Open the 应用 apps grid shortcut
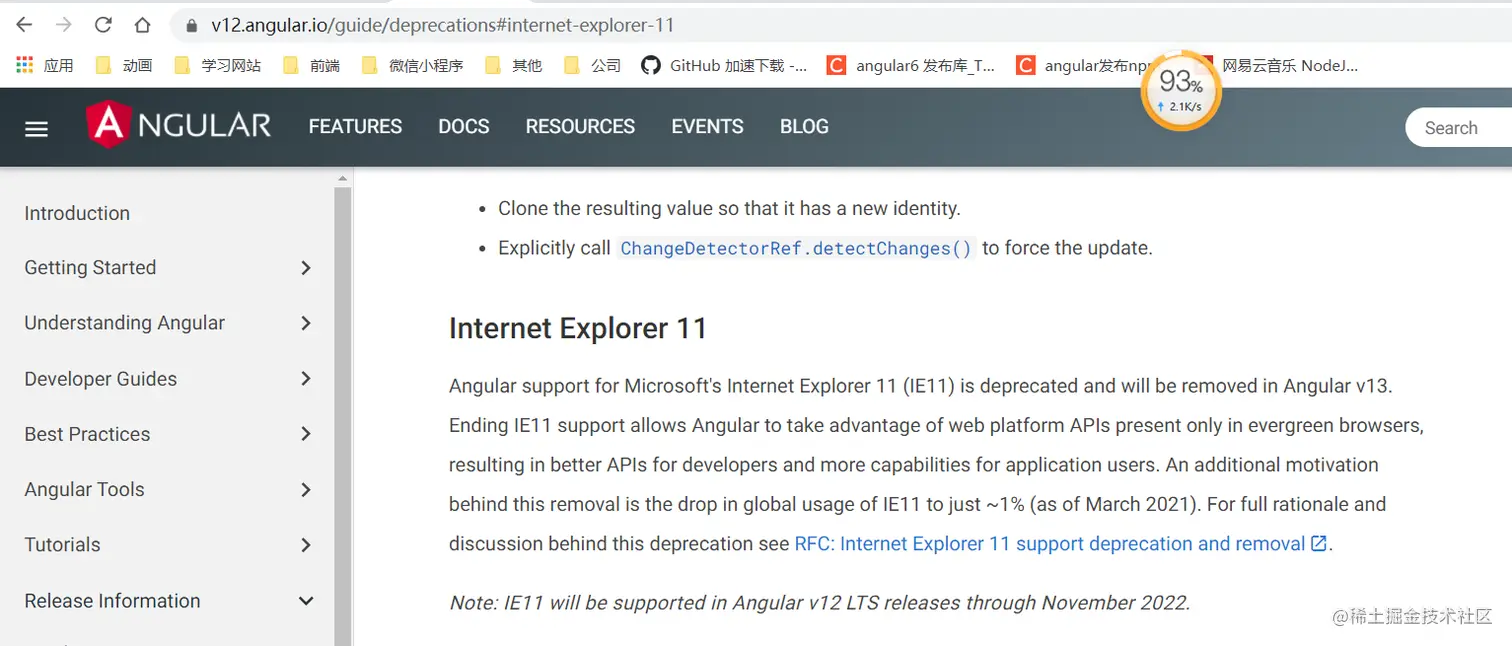The width and height of the screenshot is (1512, 646). (x=44, y=65)
